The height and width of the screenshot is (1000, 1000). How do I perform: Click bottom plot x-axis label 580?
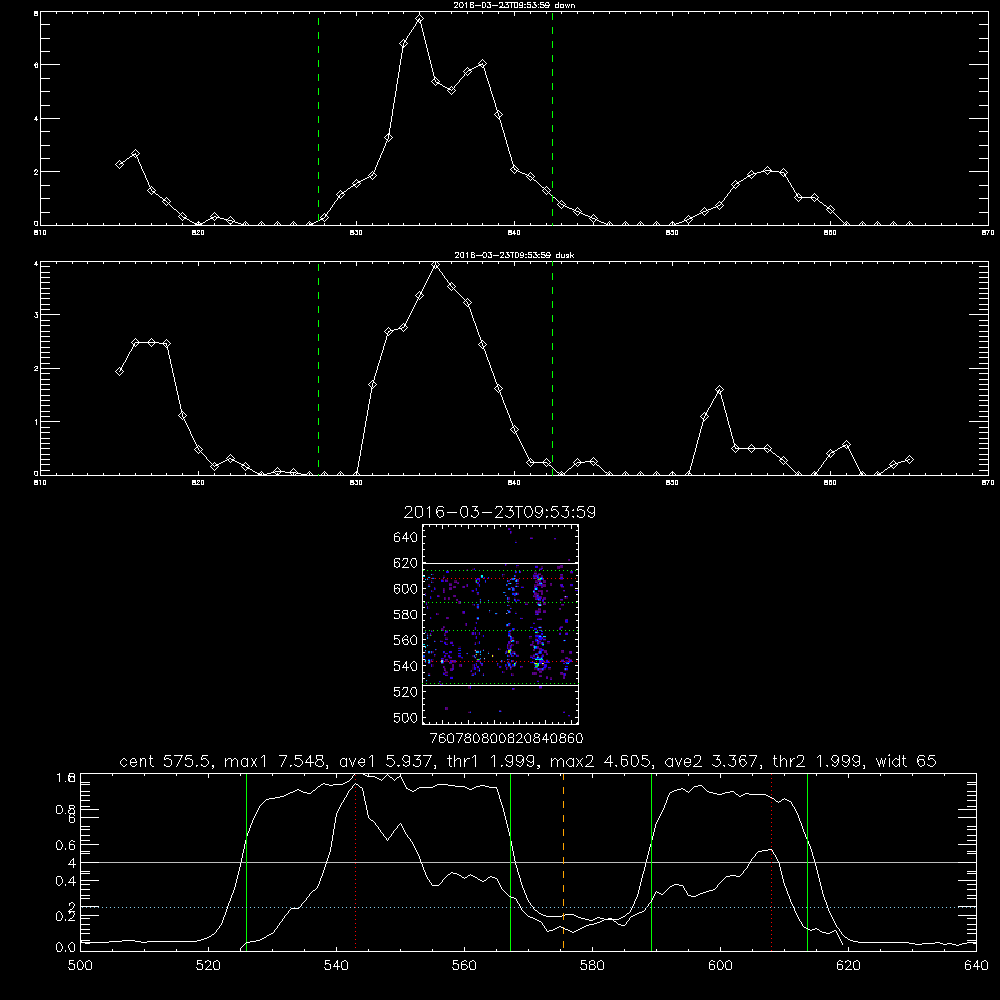click(x=592, y=966)
